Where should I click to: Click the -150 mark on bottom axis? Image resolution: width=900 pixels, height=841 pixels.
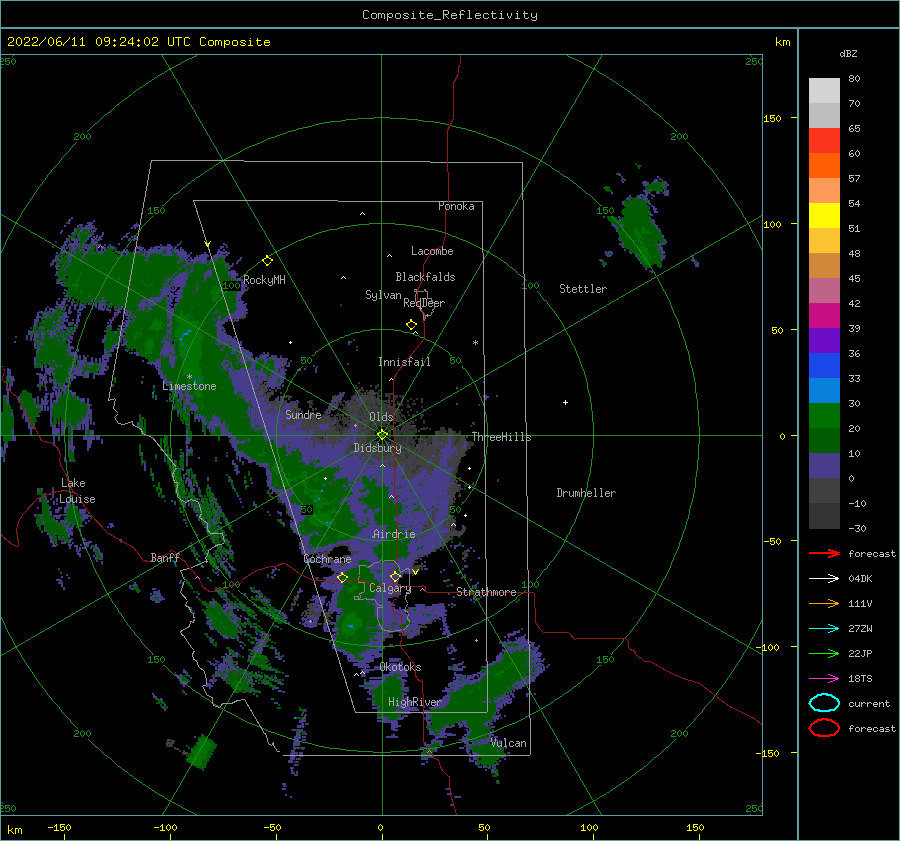[60, 827]
